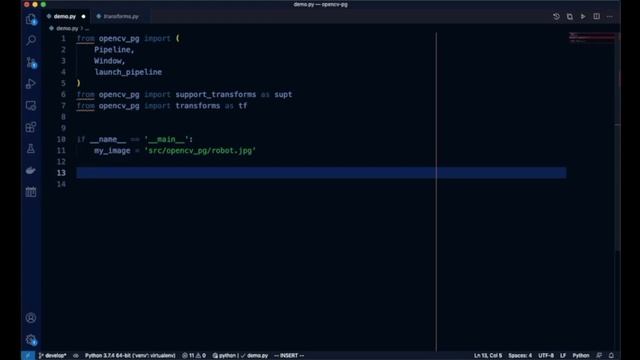
Task: Click support_transforms on line 6
Action: pyautogui.click(x=216, y=95)
